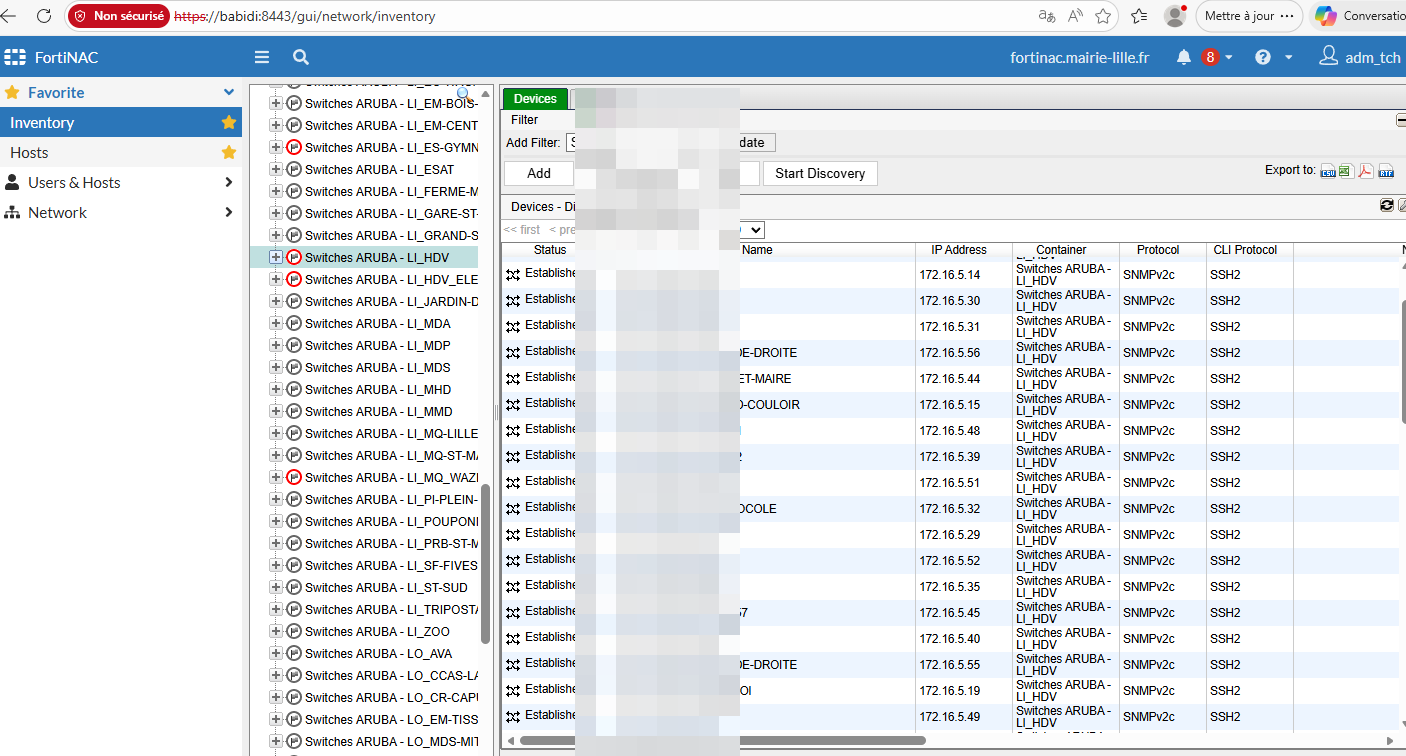Screen dimensions: 1406x756
Task: Open the Hosts sidebar item
Action: click(121, 153)
